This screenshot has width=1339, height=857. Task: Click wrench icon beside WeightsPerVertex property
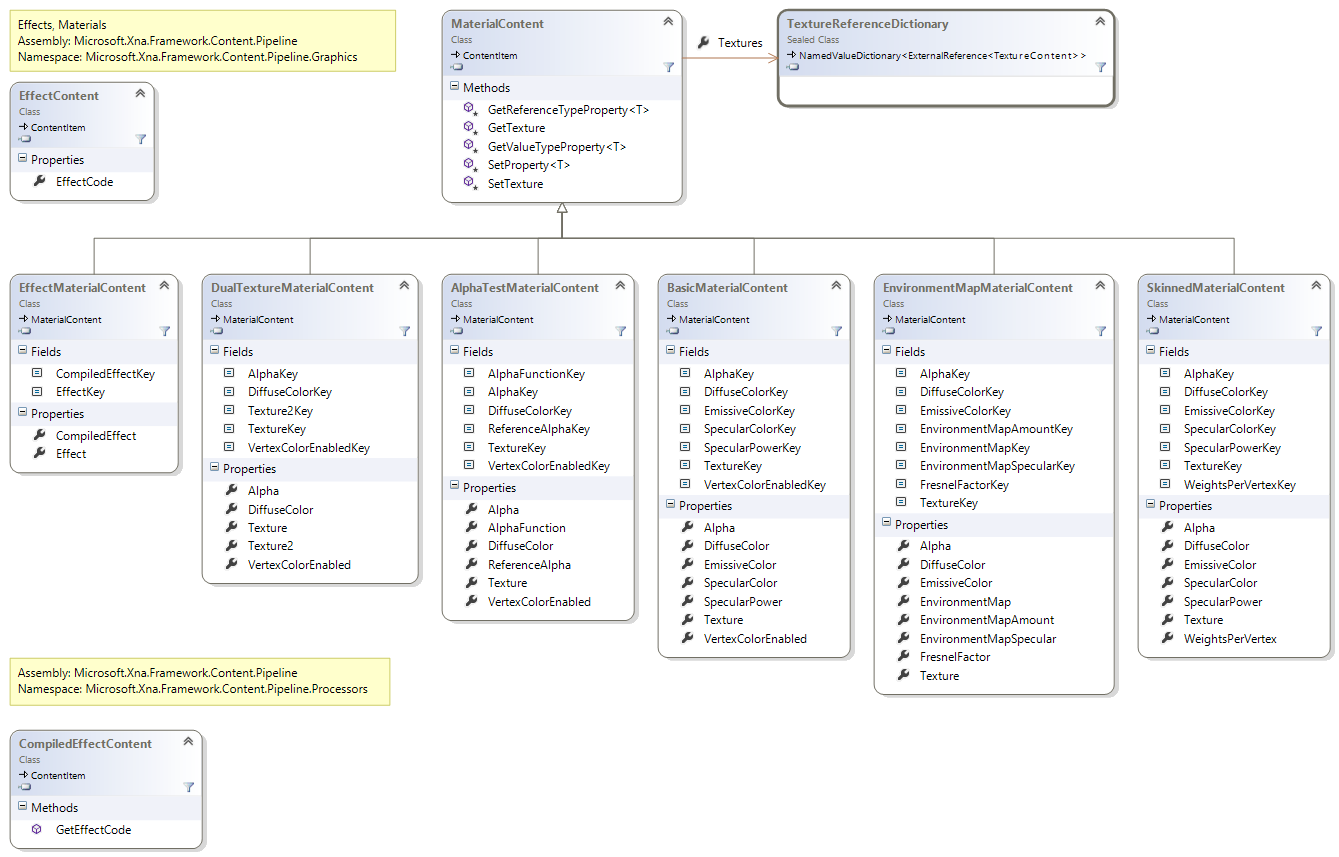click(1166, 638)
